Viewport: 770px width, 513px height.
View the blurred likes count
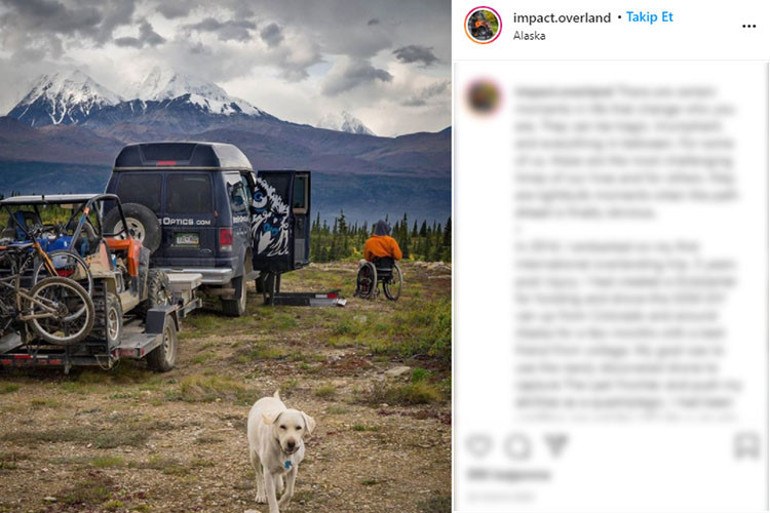coord(508,475)
